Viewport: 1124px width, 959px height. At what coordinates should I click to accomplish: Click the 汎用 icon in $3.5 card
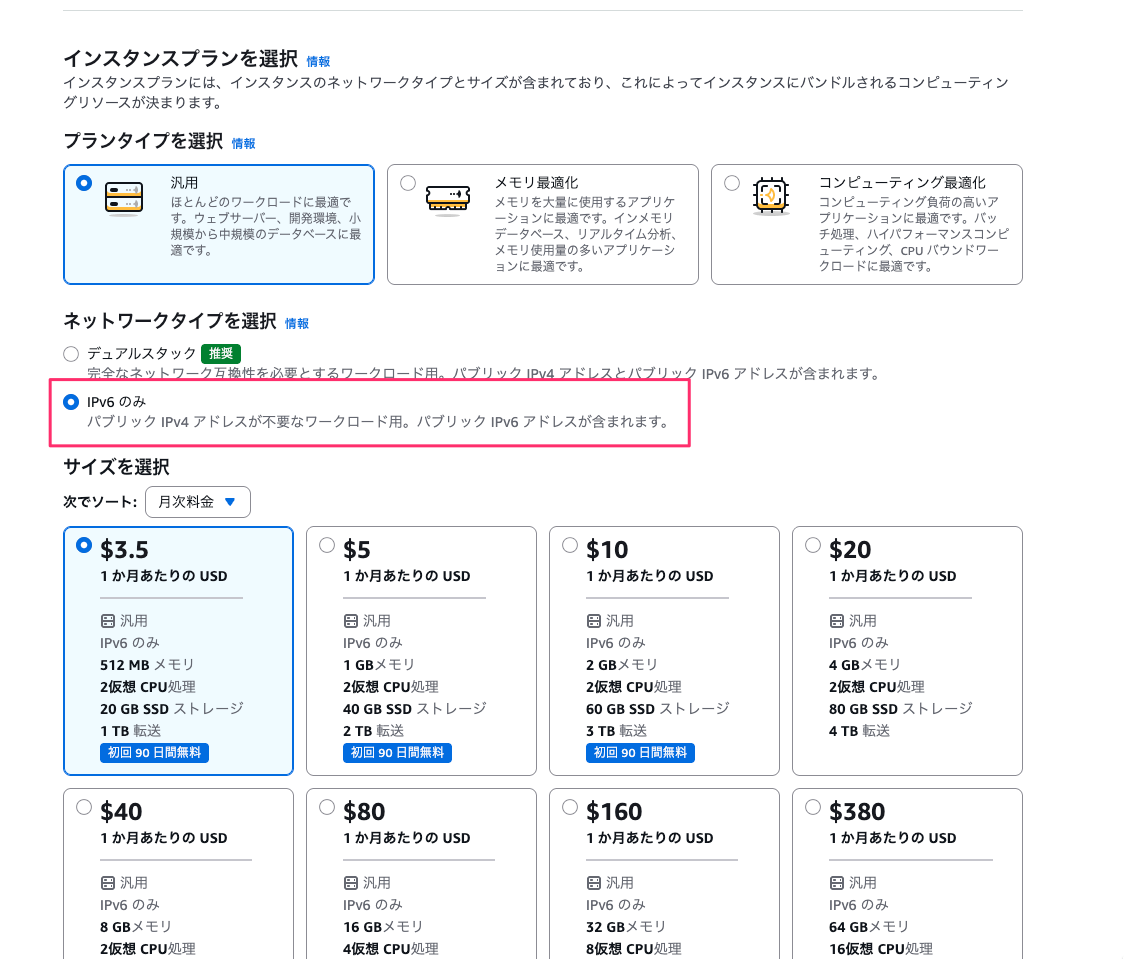[x=108, y=621]
